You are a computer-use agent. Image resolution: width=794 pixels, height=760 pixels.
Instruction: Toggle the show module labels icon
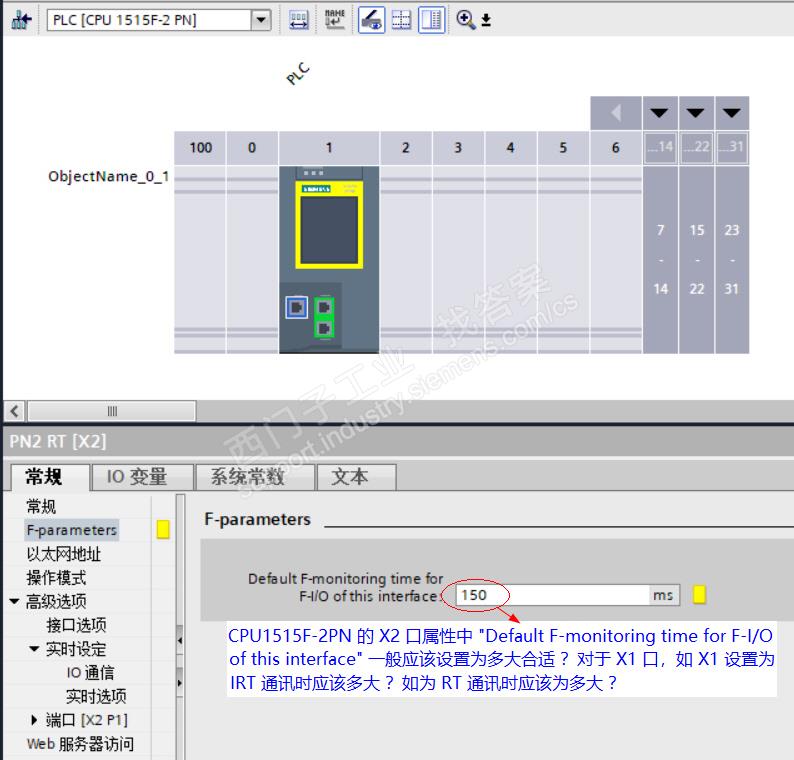(371, 20)
